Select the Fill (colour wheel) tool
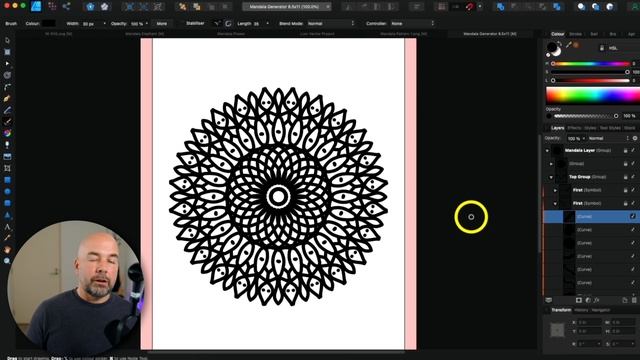Image resolution: width=640 pixels, height=360 pixels. point(7,133)
